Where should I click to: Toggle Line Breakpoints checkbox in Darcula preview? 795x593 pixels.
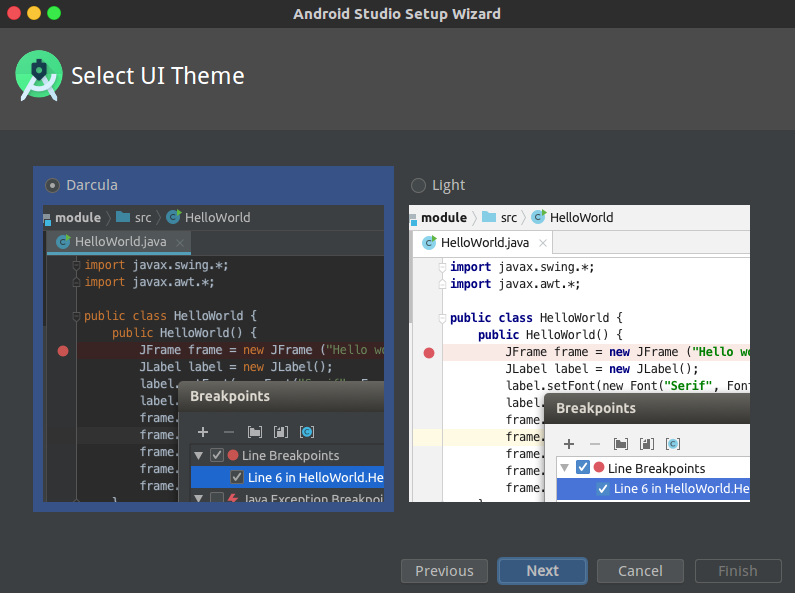point(217,455)
